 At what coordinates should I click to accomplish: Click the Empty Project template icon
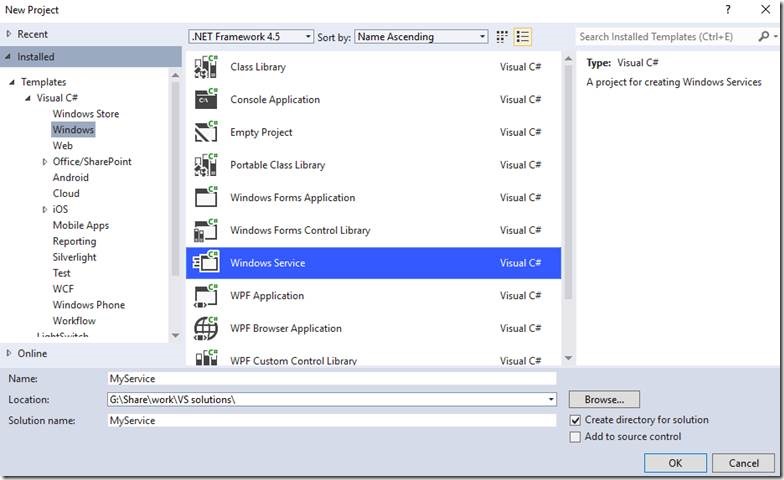tap(206, 132)
